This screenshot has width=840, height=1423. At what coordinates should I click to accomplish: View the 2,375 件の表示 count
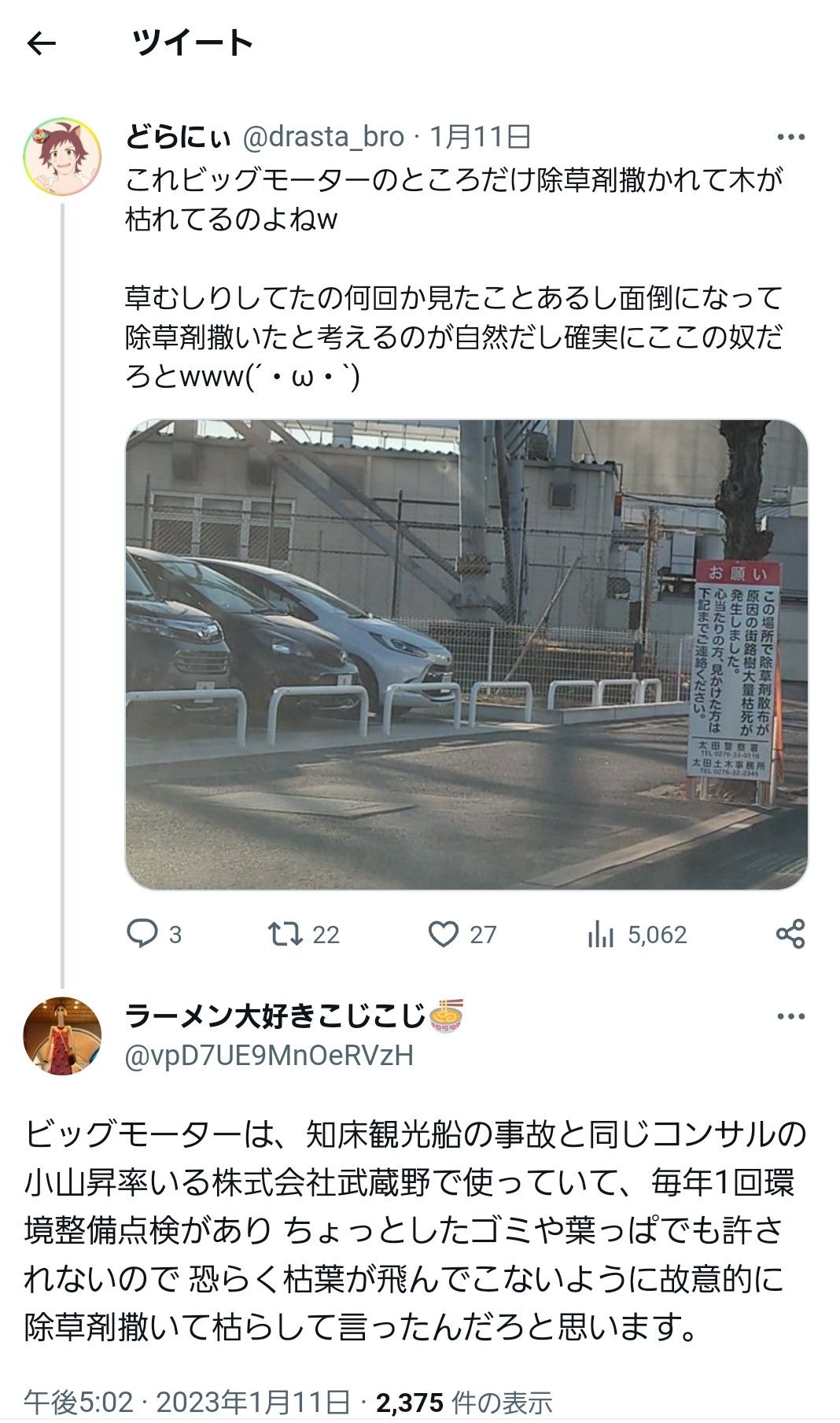[464, 1402]
